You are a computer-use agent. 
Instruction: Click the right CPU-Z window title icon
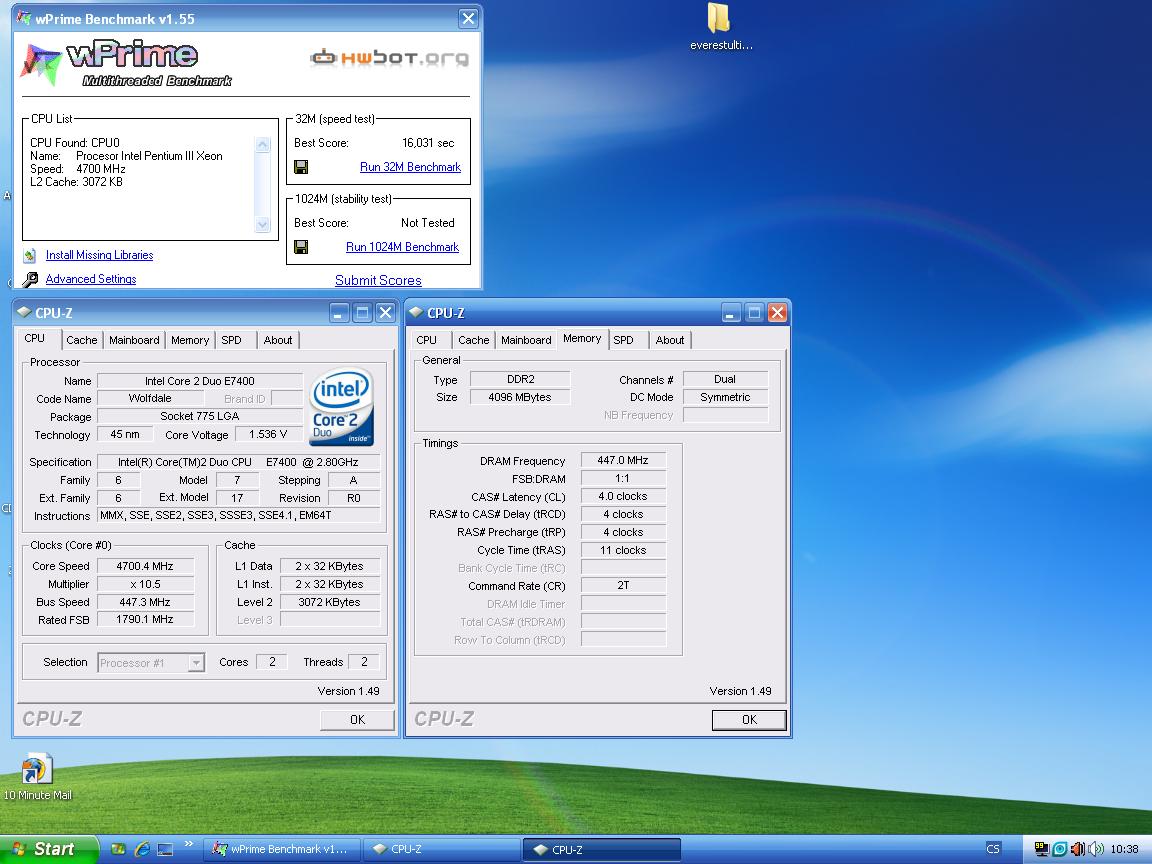click(416, 312)
